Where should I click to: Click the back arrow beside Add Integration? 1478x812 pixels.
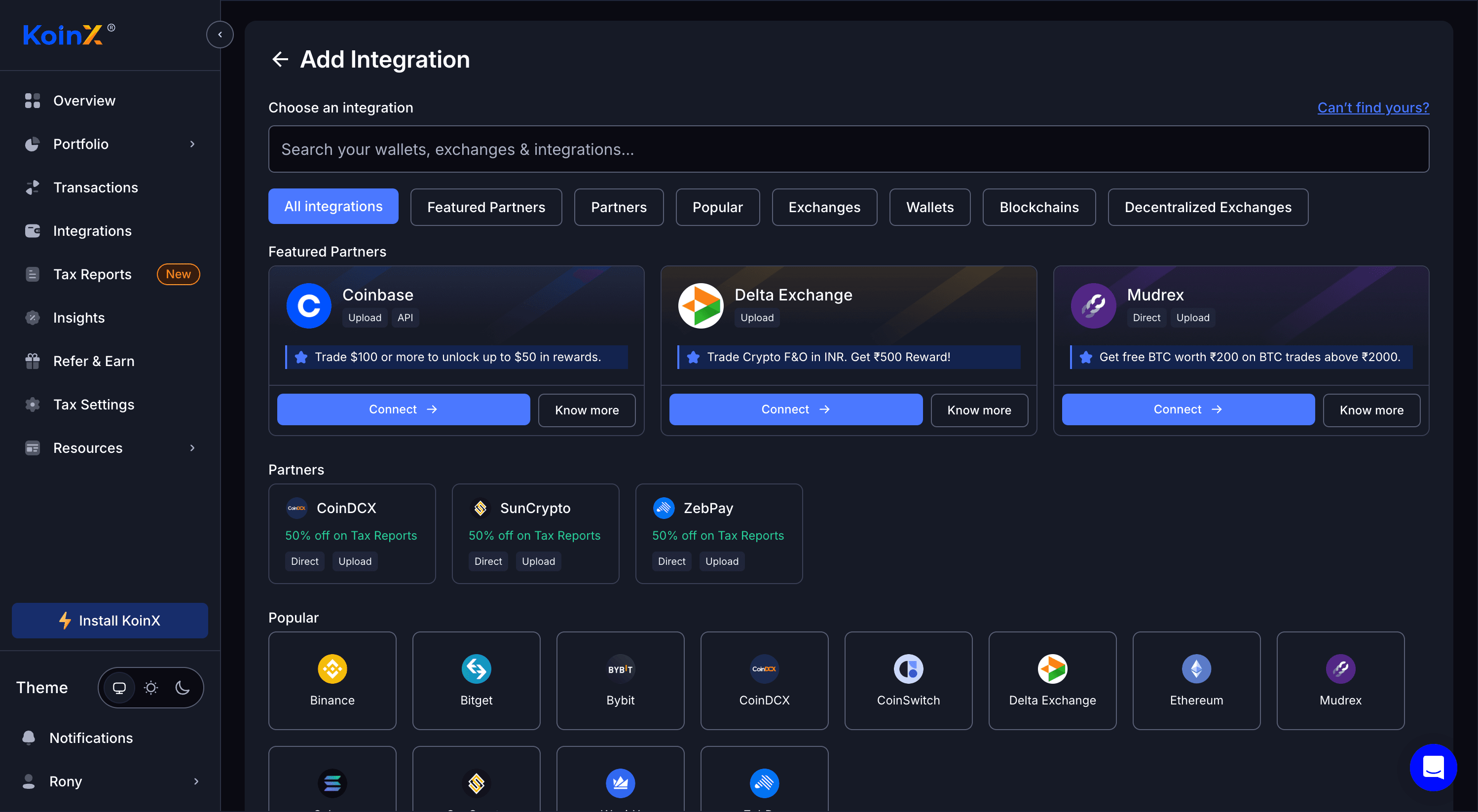pyautogui.click(x=280, y=59)
